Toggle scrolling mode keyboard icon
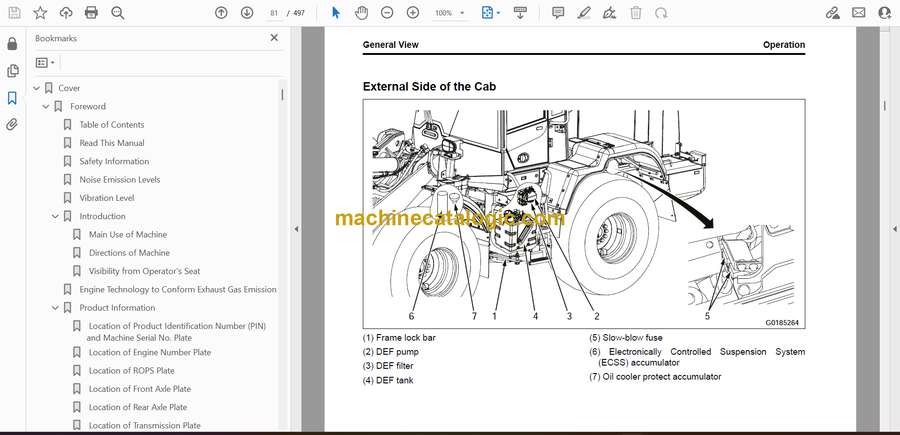 click(x=520, y=13)
